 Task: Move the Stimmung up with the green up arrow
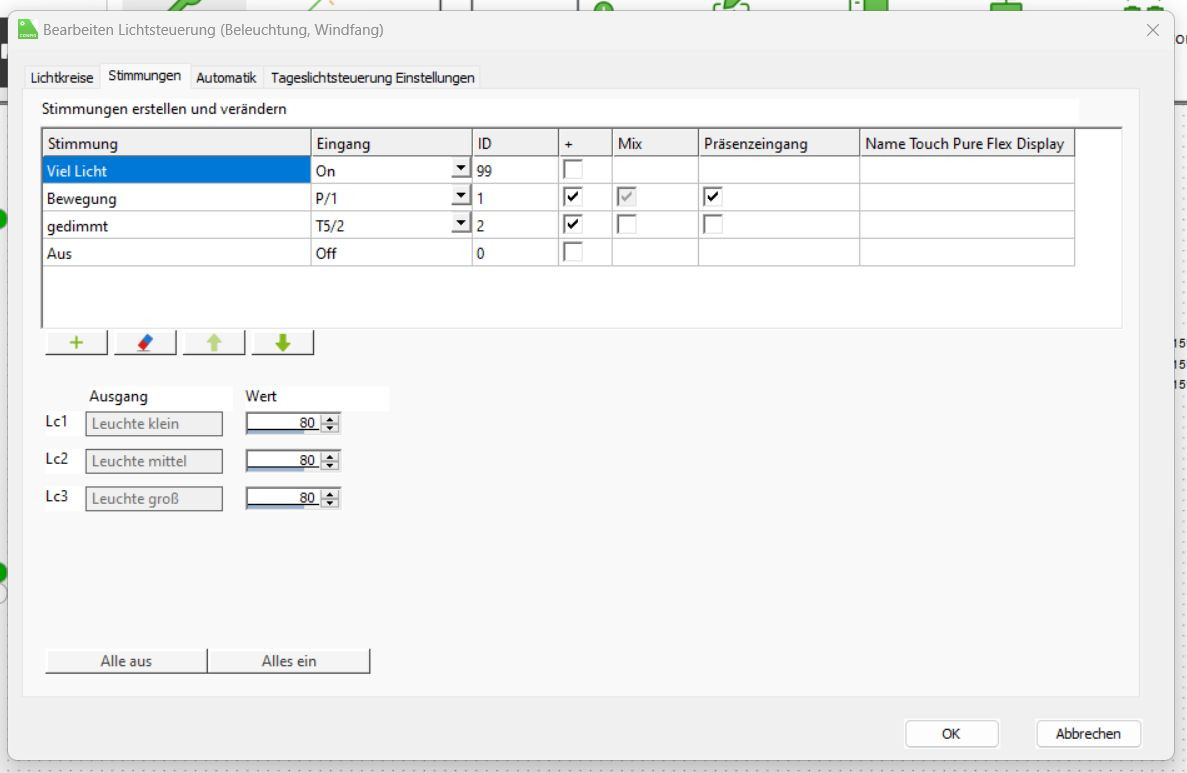point(213,343)
